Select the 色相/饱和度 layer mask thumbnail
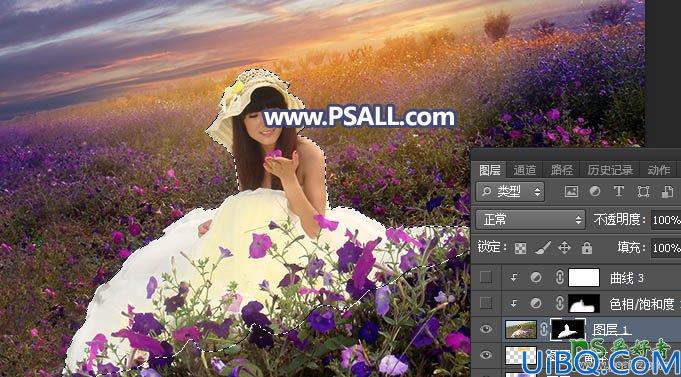This screenshot has width=681, height=377. click(584, 303)
